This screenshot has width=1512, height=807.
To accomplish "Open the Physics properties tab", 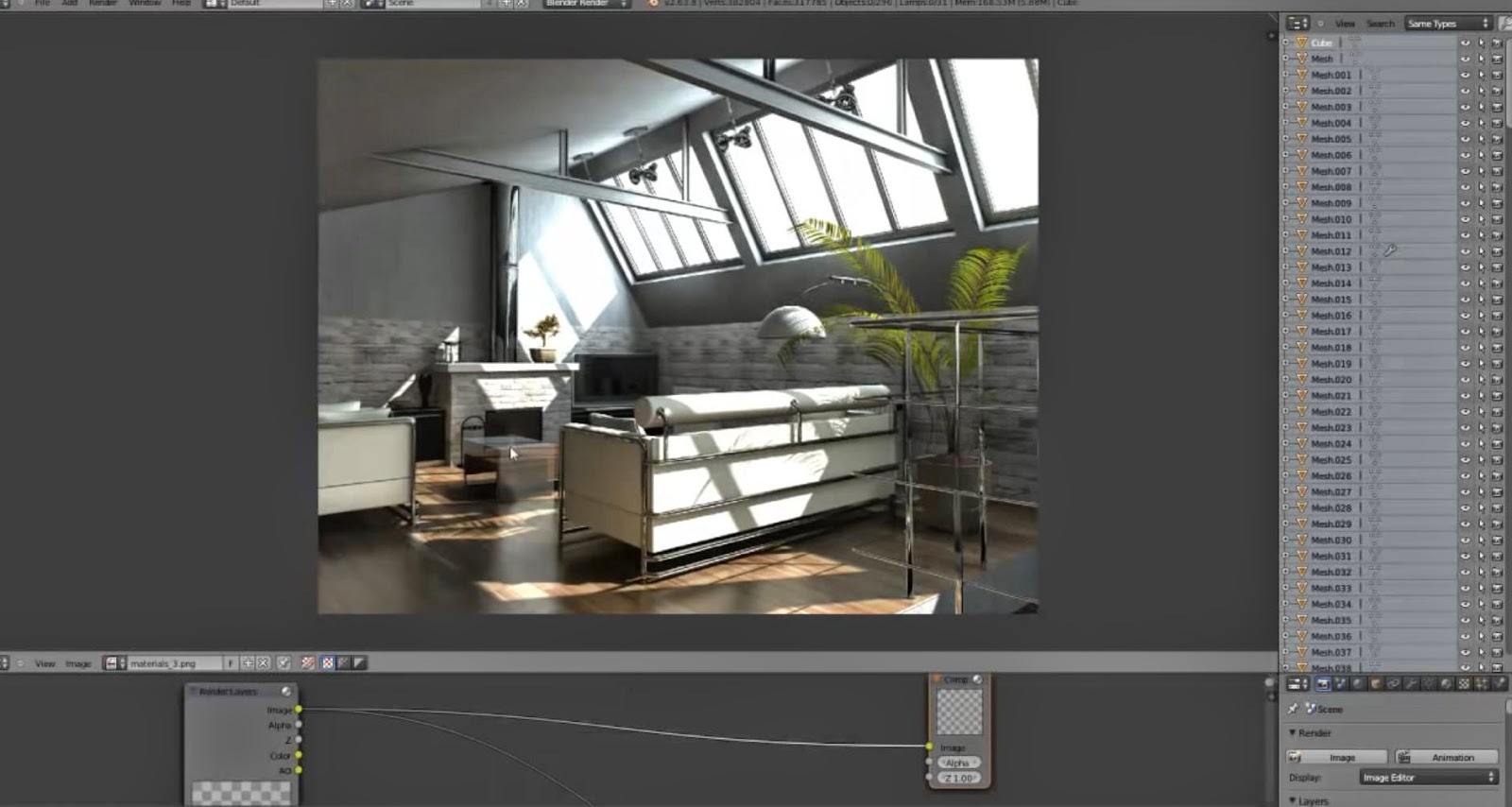I will point(1500,683).
